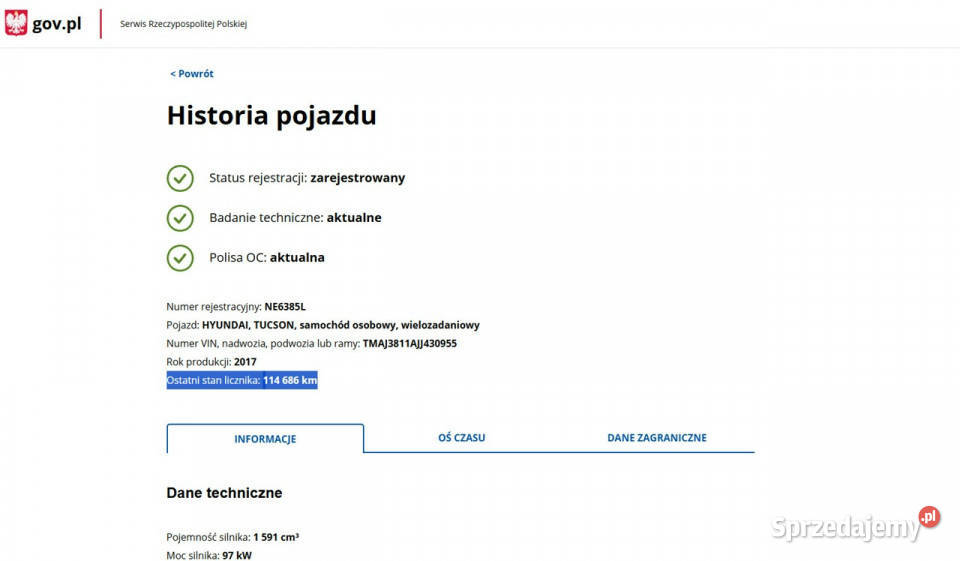The image size is (960, 561).
Task: Click the gov.pl site name text
Action: coord(56,24)
